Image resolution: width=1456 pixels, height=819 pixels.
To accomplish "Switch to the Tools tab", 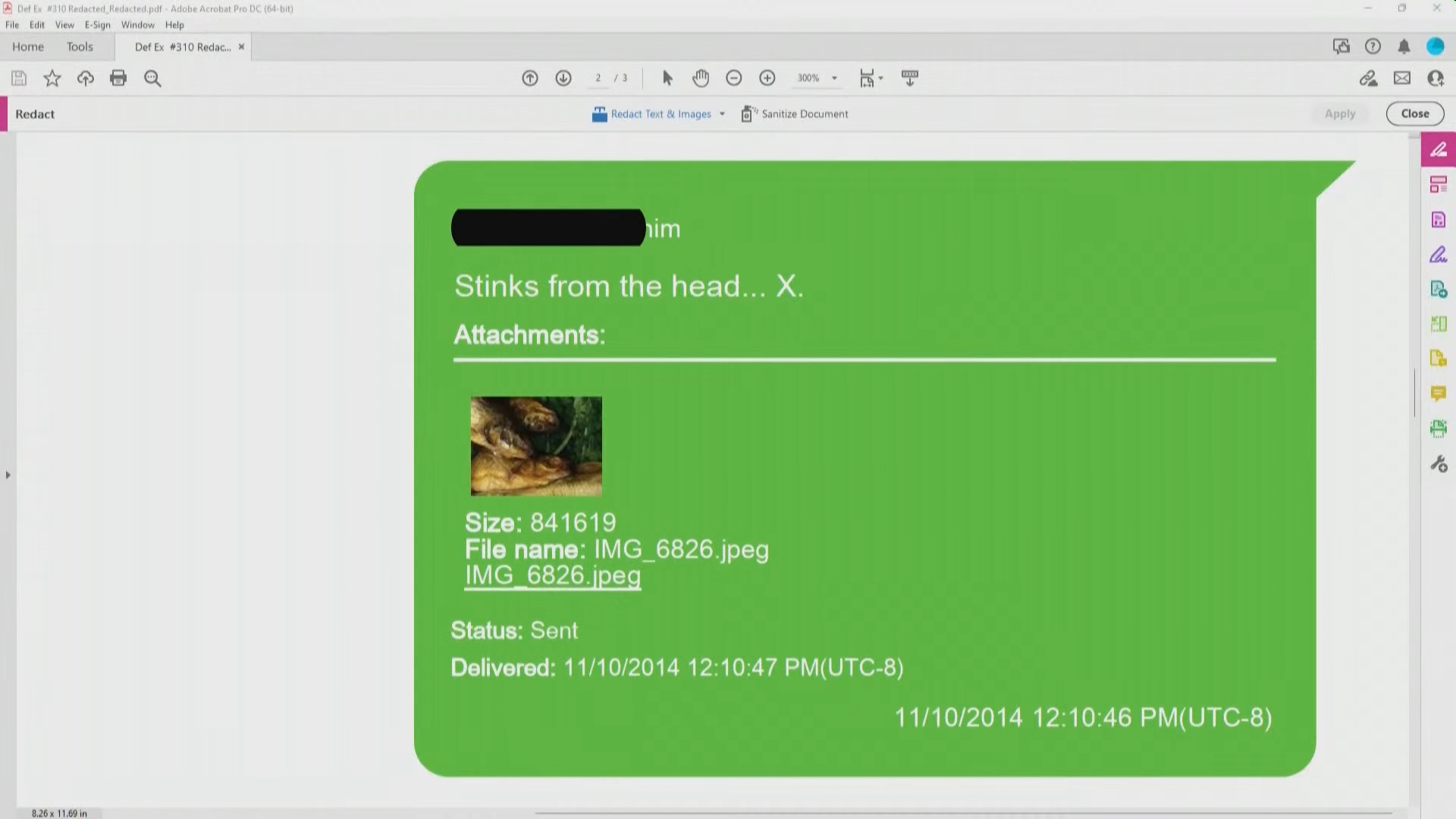I will 80,47.
